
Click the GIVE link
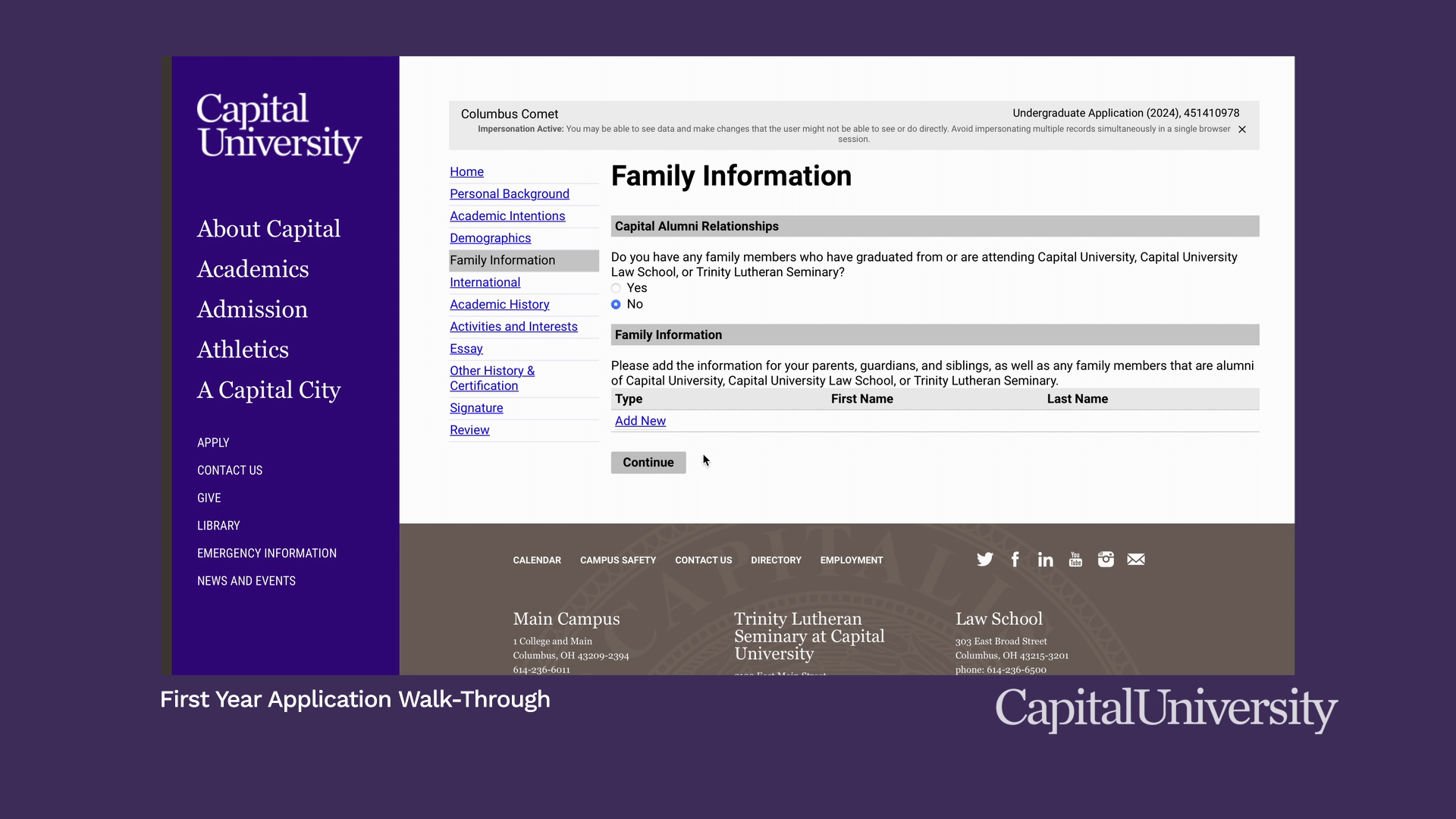pyautogui.click(x=209, y=498)
